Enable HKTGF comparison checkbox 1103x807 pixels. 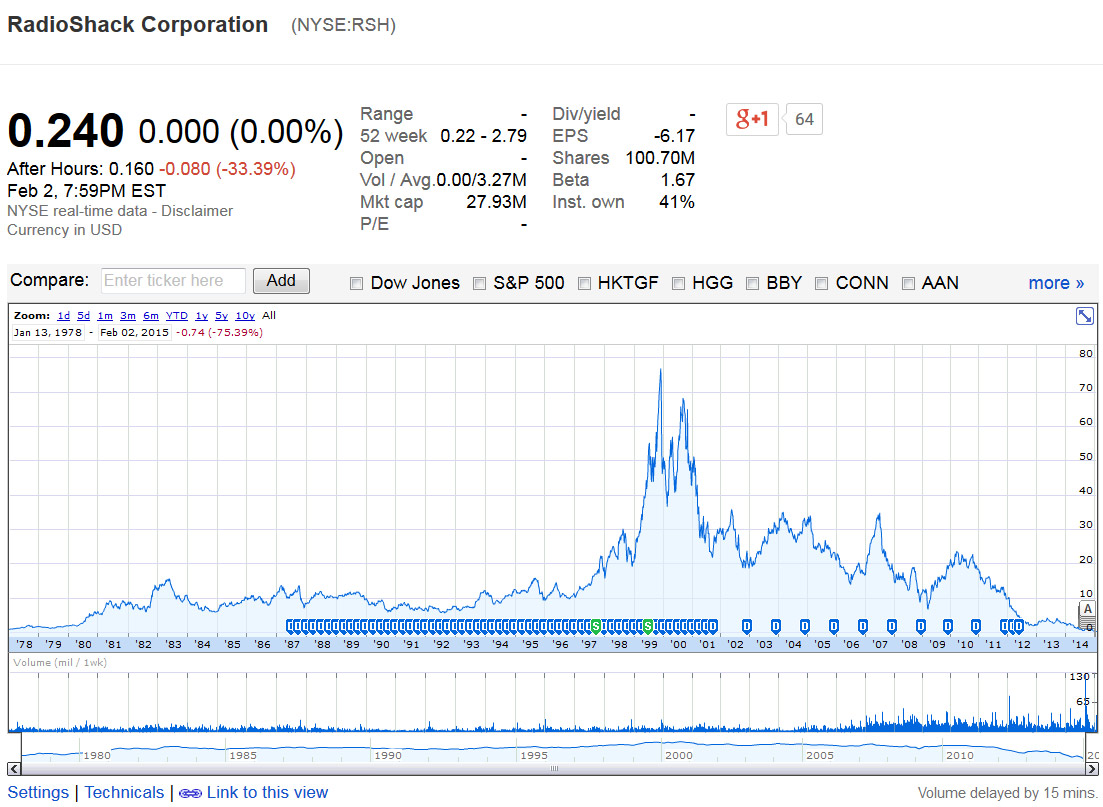point(584,284)
